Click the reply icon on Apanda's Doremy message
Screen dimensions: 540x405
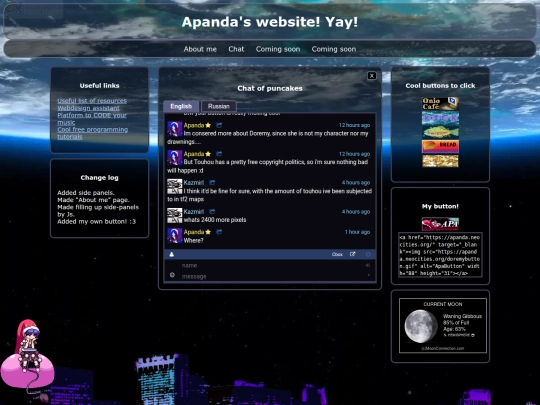[x=219, y=125]
